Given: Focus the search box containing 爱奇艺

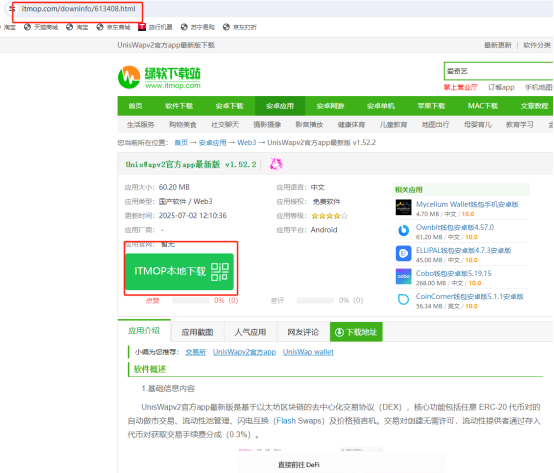Looking at the screenshot, I should tap(498, 71).
